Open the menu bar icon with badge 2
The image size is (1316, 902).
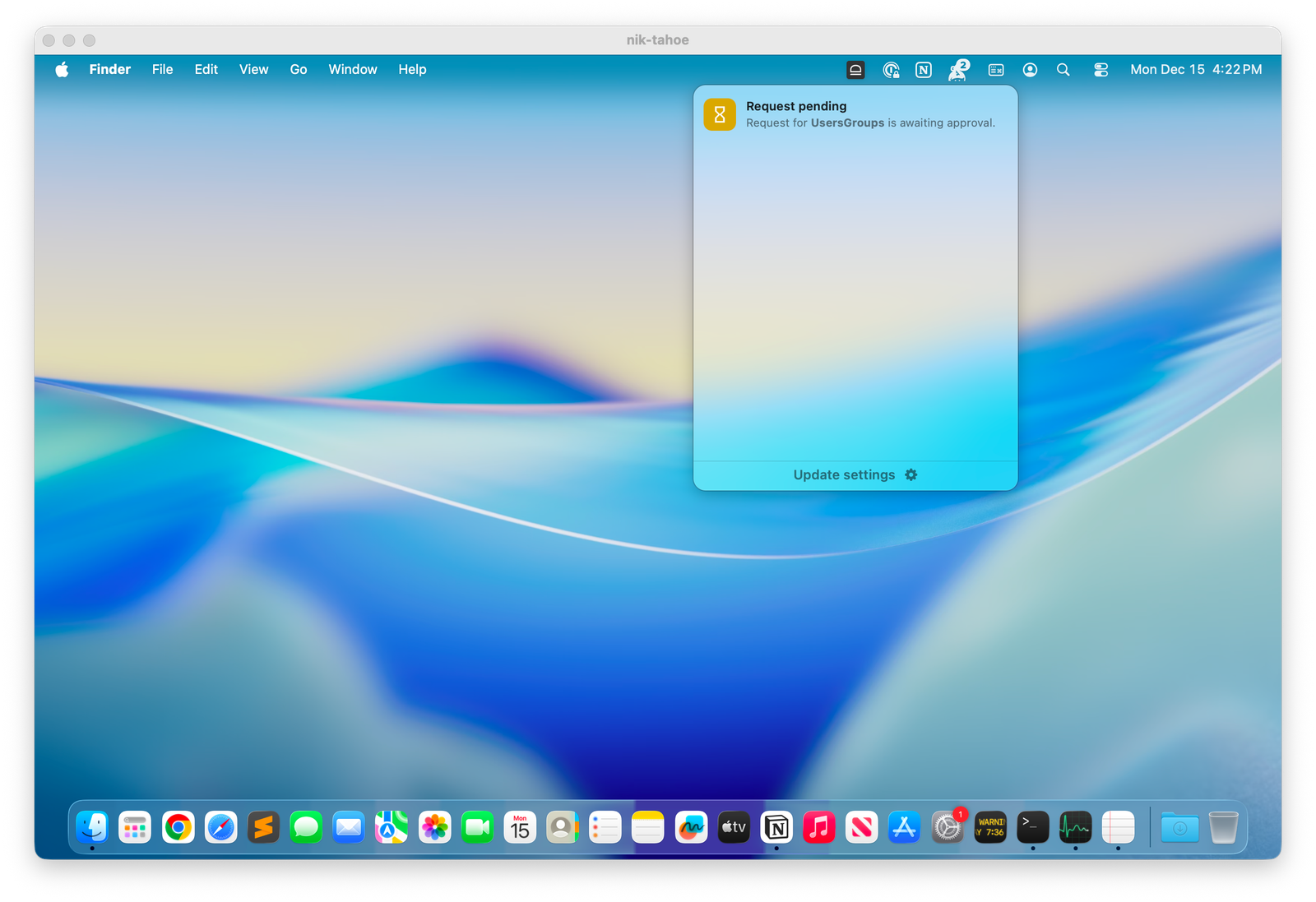[x=958, y=70]
